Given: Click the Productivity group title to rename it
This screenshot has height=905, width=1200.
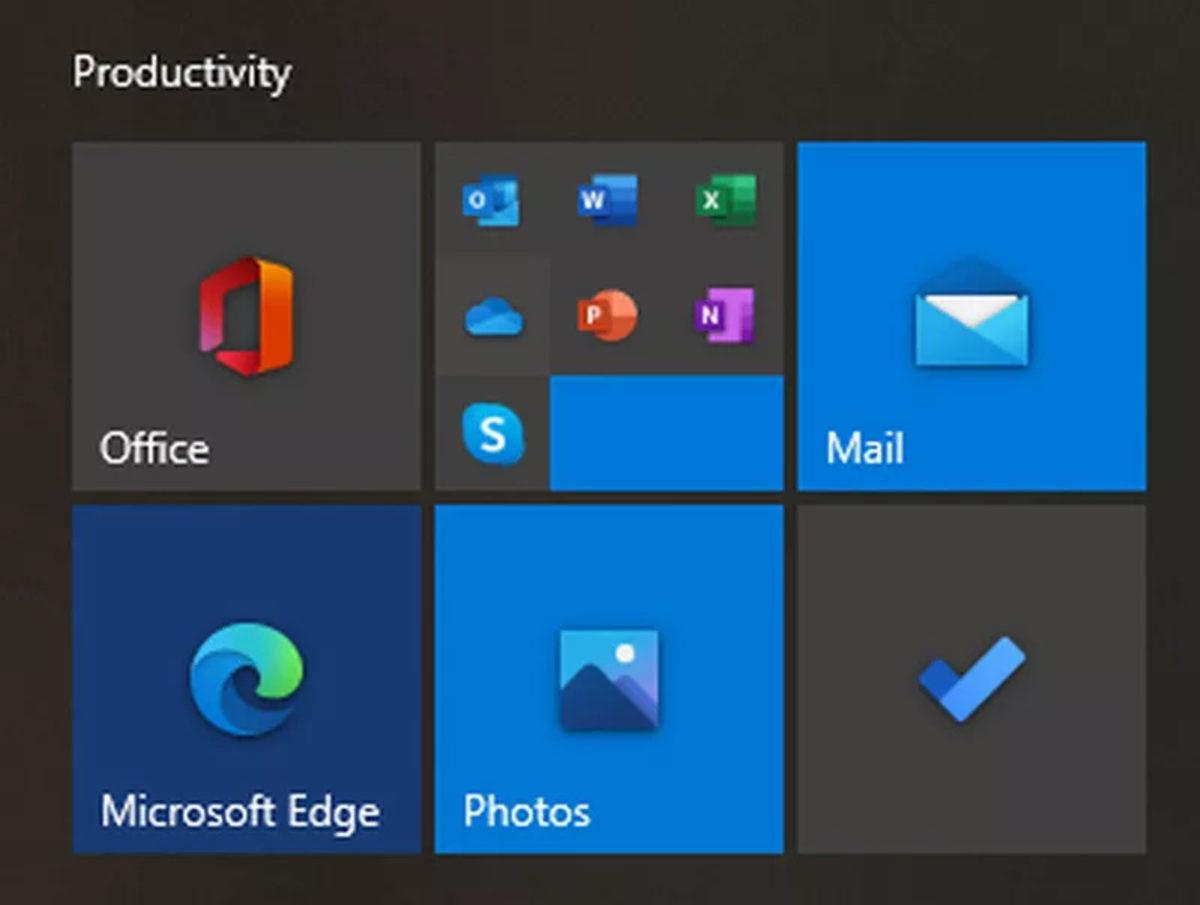Looking at the screenshot, I should [x=181, y=71].
